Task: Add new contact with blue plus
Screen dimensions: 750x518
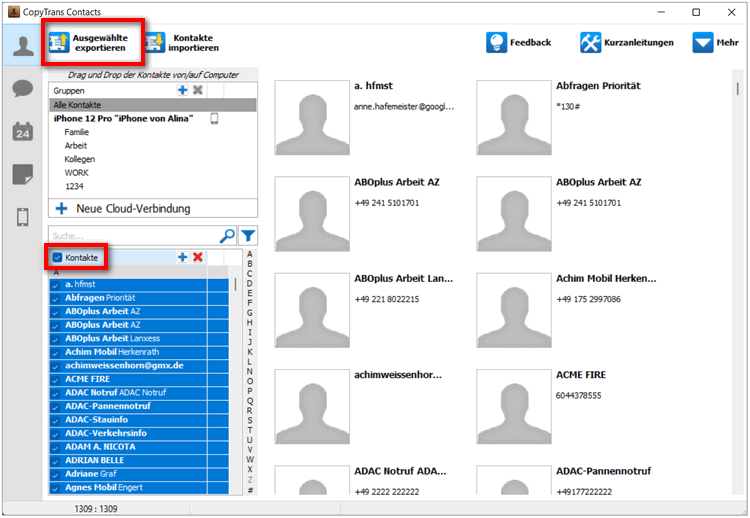Action: click(x=182, y=257)
